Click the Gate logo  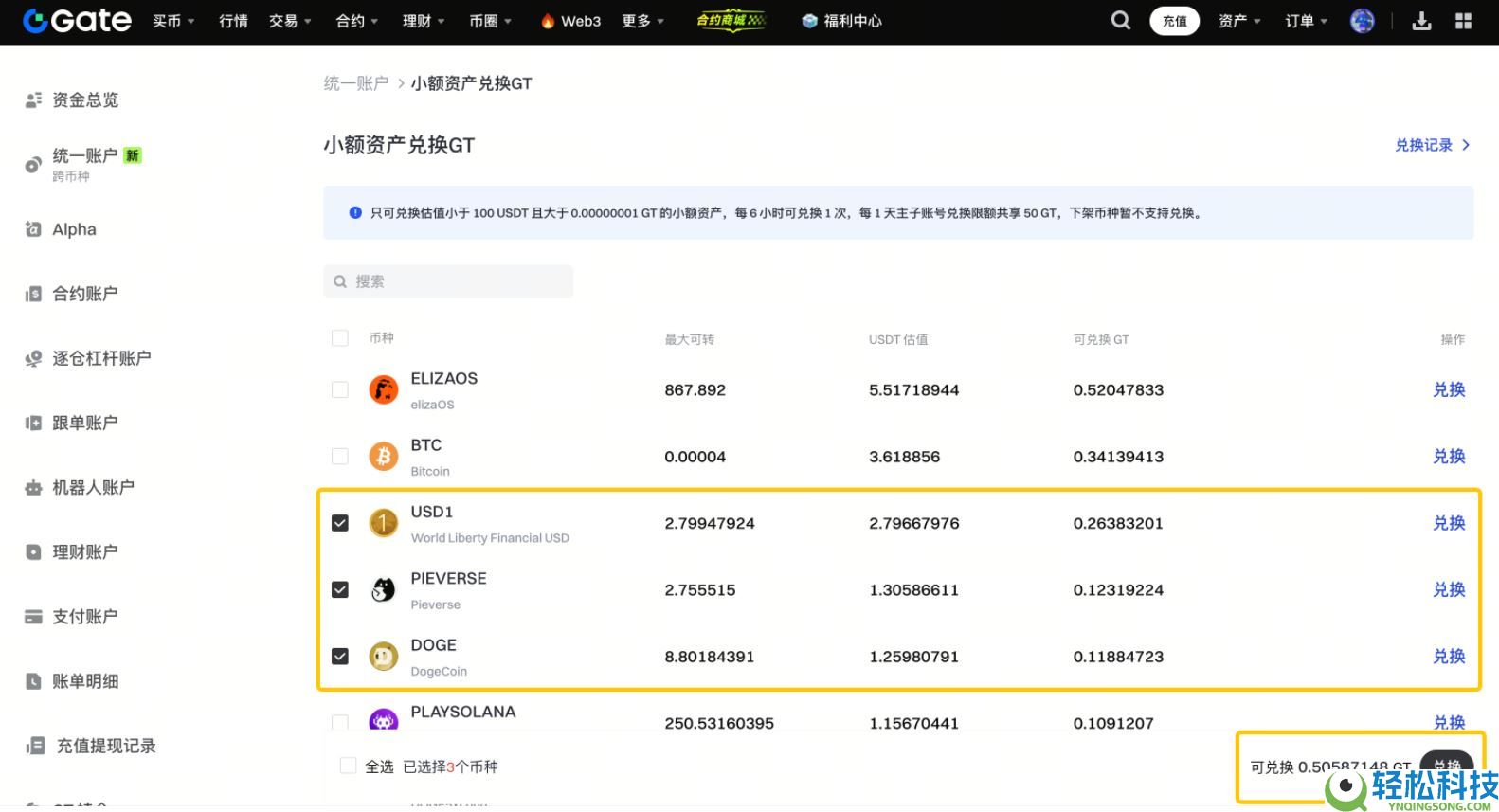pos(78,20)
